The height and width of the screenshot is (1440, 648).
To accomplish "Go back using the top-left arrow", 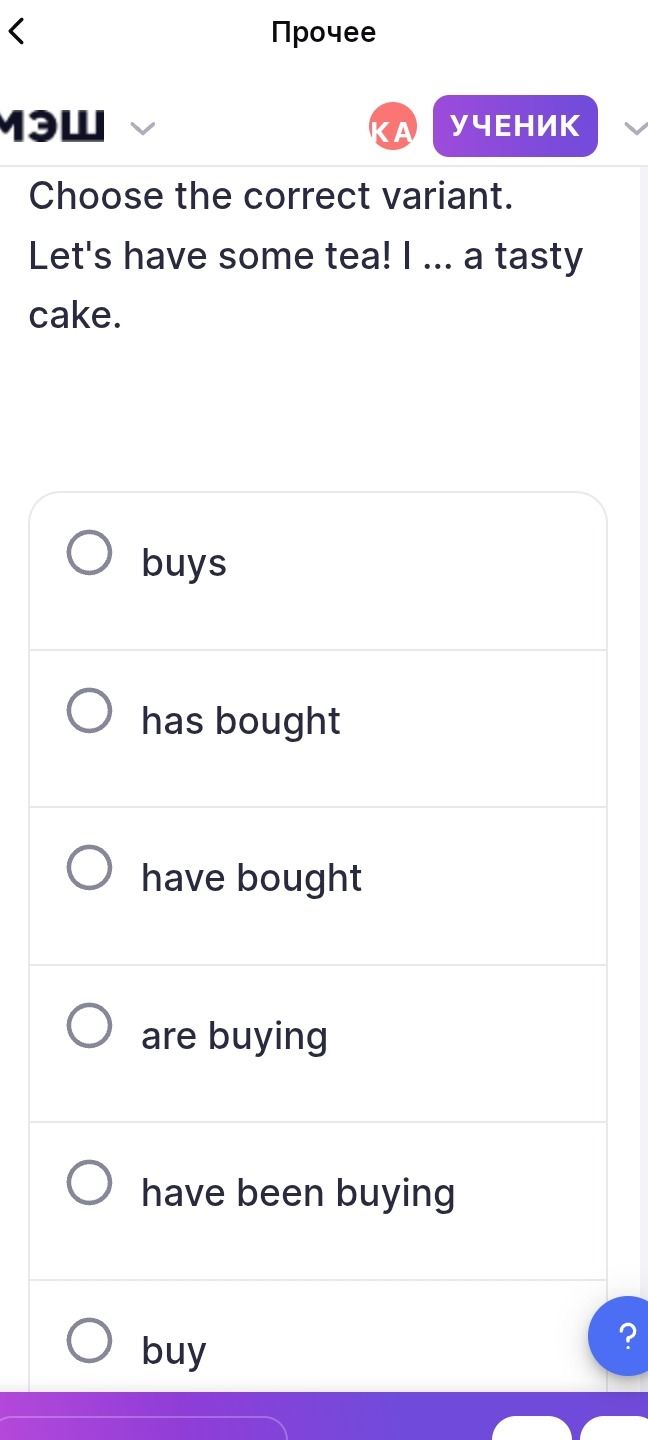I will pyautogui.click(x=16, y=32).
